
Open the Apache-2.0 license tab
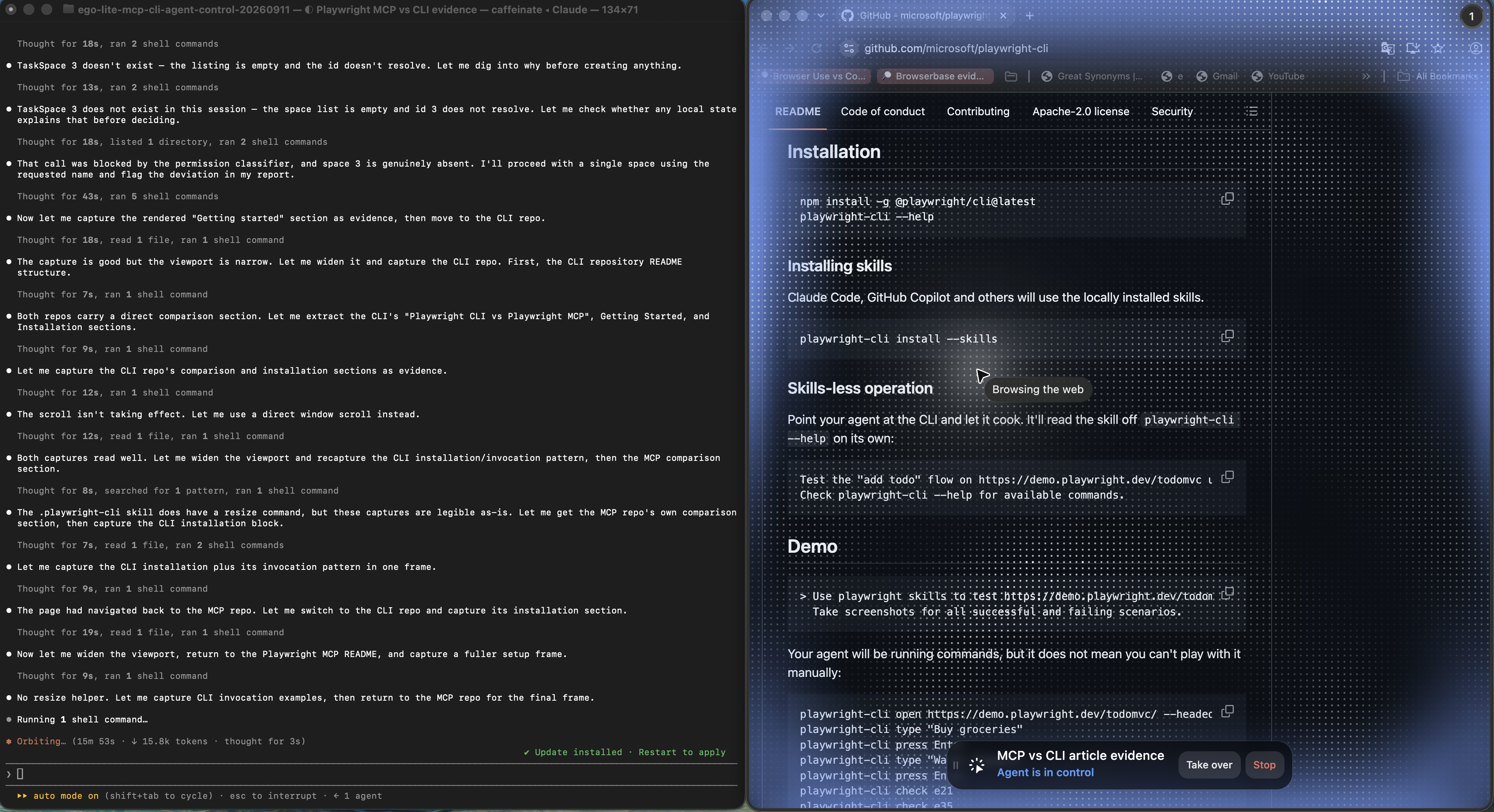pyautogui.click(x=1080, y=111)
